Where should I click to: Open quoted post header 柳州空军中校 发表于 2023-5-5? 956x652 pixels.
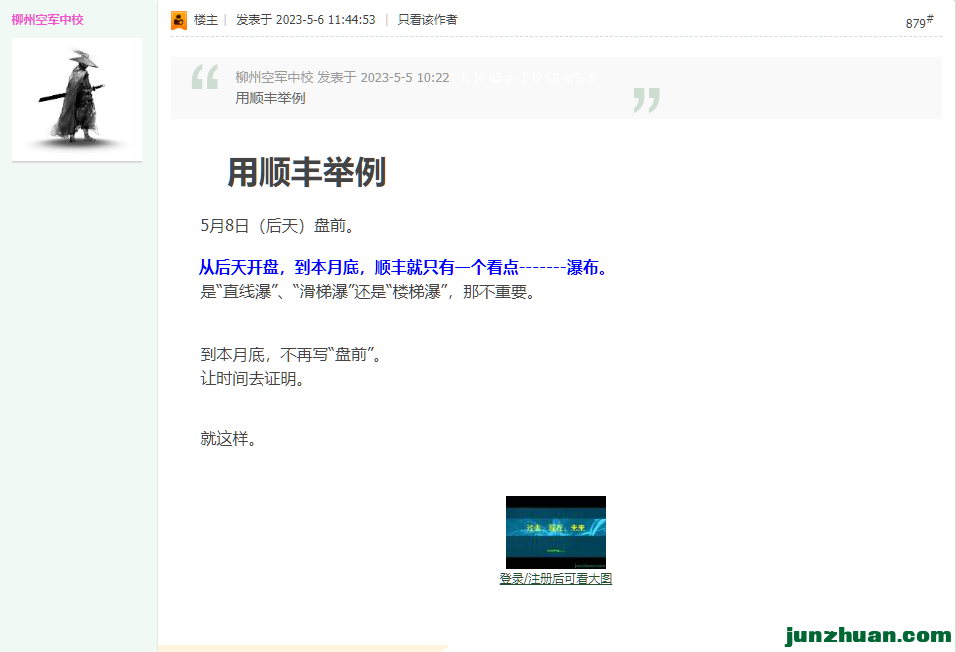coord(342,77)
